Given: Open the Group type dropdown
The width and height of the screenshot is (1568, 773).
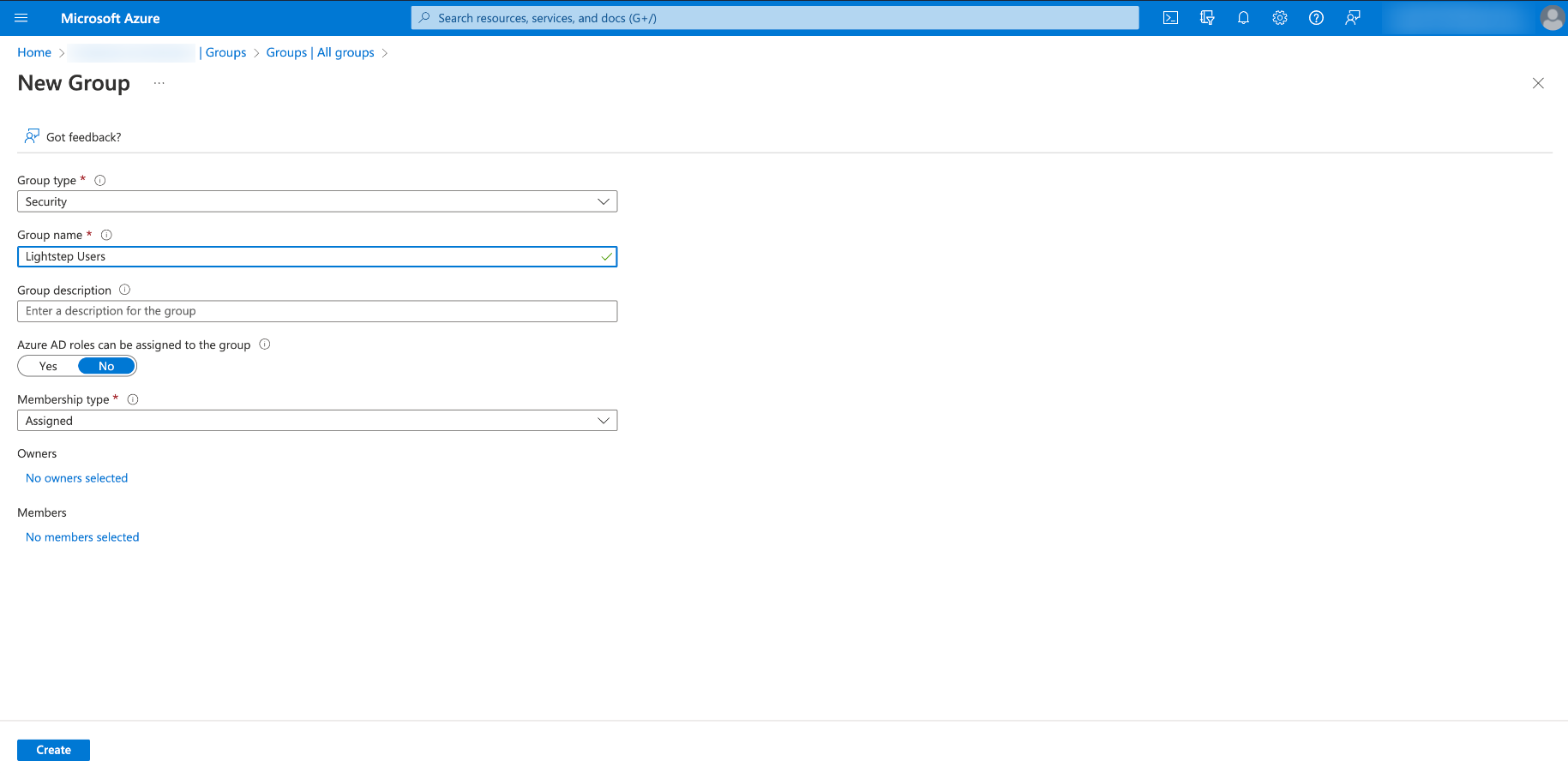Looking at the screenshot, I should click(317, 201).
